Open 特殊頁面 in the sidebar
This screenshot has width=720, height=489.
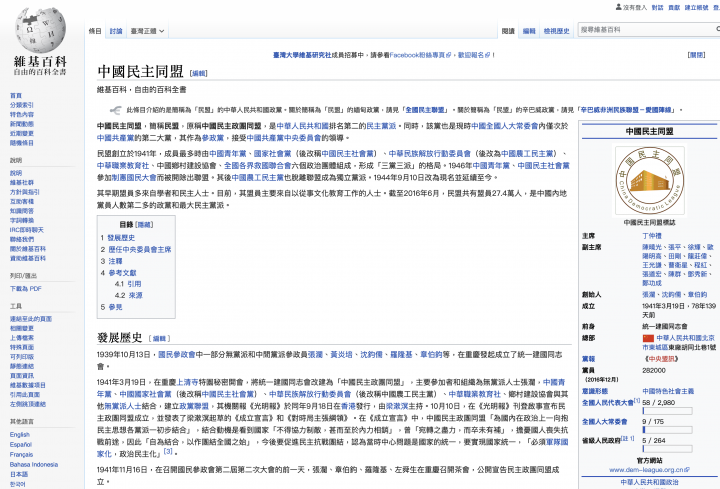point(22,348)
